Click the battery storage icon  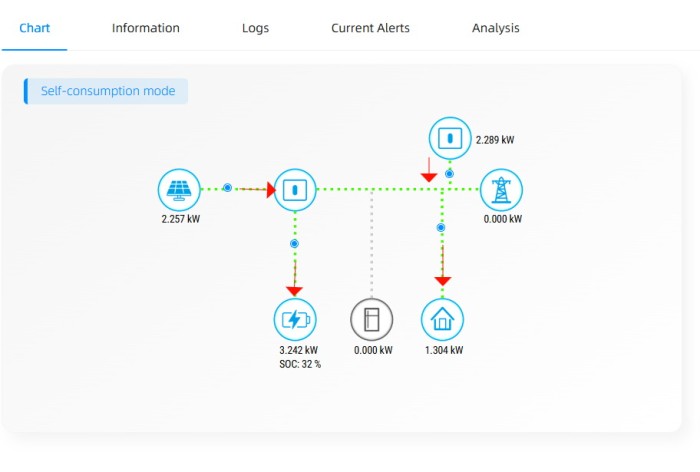295,320
